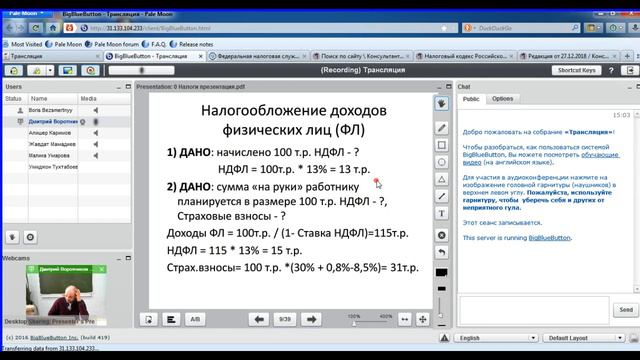The width and height of the screenshot is (640, 360).
Task: Select the triangle shape tool
Action: tap(442, 179)
